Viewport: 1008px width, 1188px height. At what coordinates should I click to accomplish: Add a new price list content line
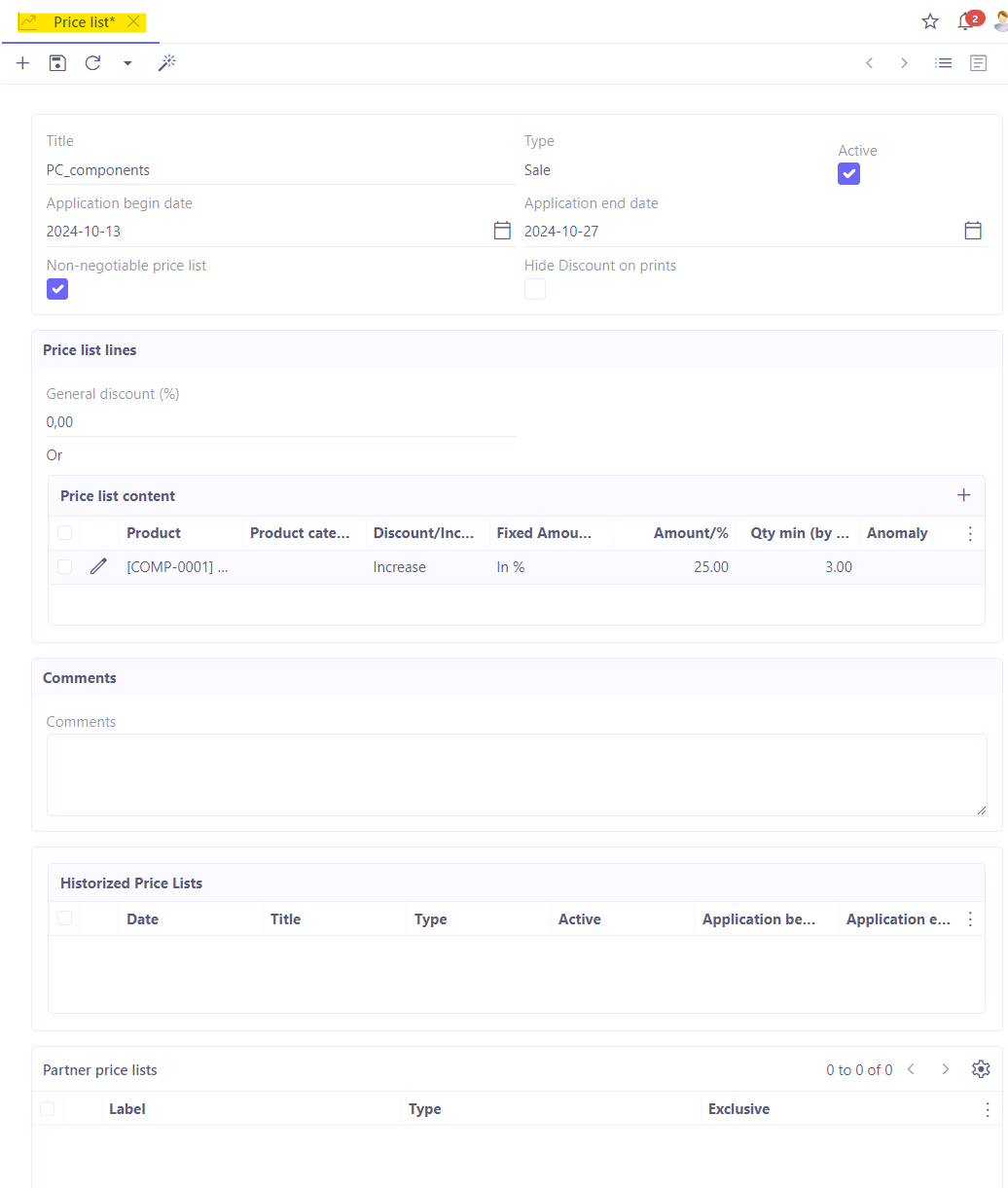tap(963, 495)
